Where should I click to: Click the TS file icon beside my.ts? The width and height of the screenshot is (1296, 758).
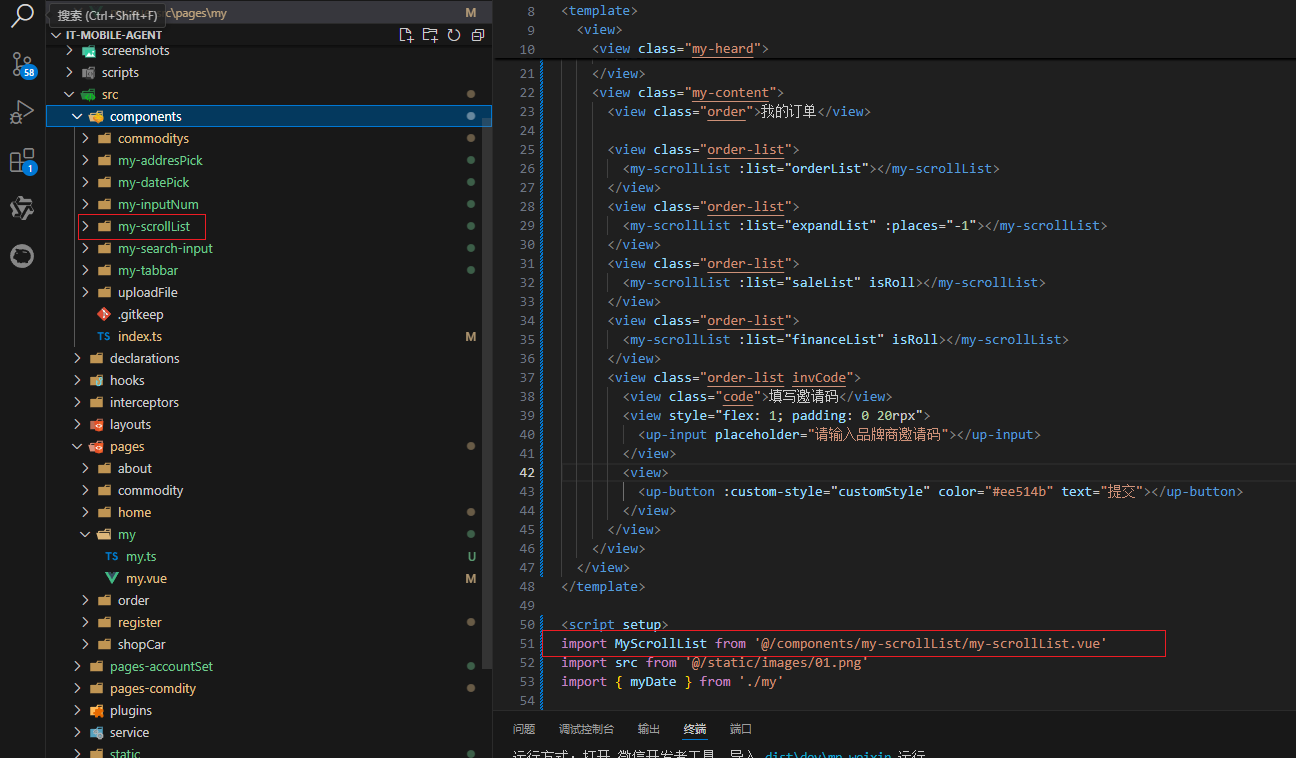coord(112,557)
